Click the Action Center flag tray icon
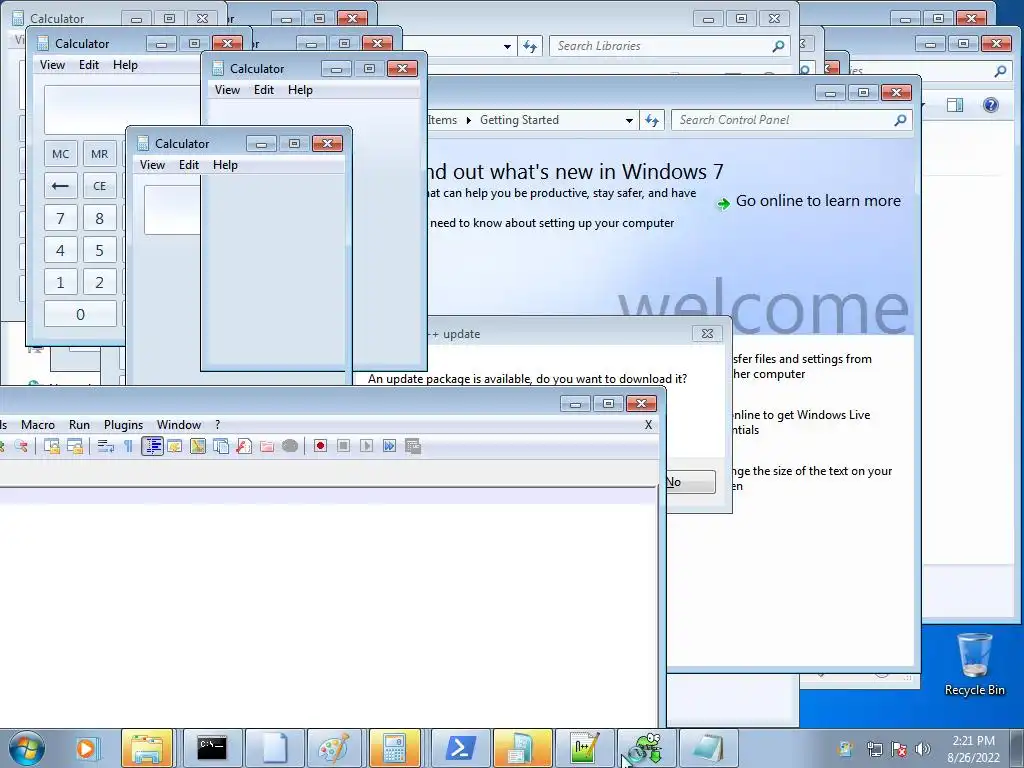Viewport: 1024px width, 768px height. [x=899, y=749]
